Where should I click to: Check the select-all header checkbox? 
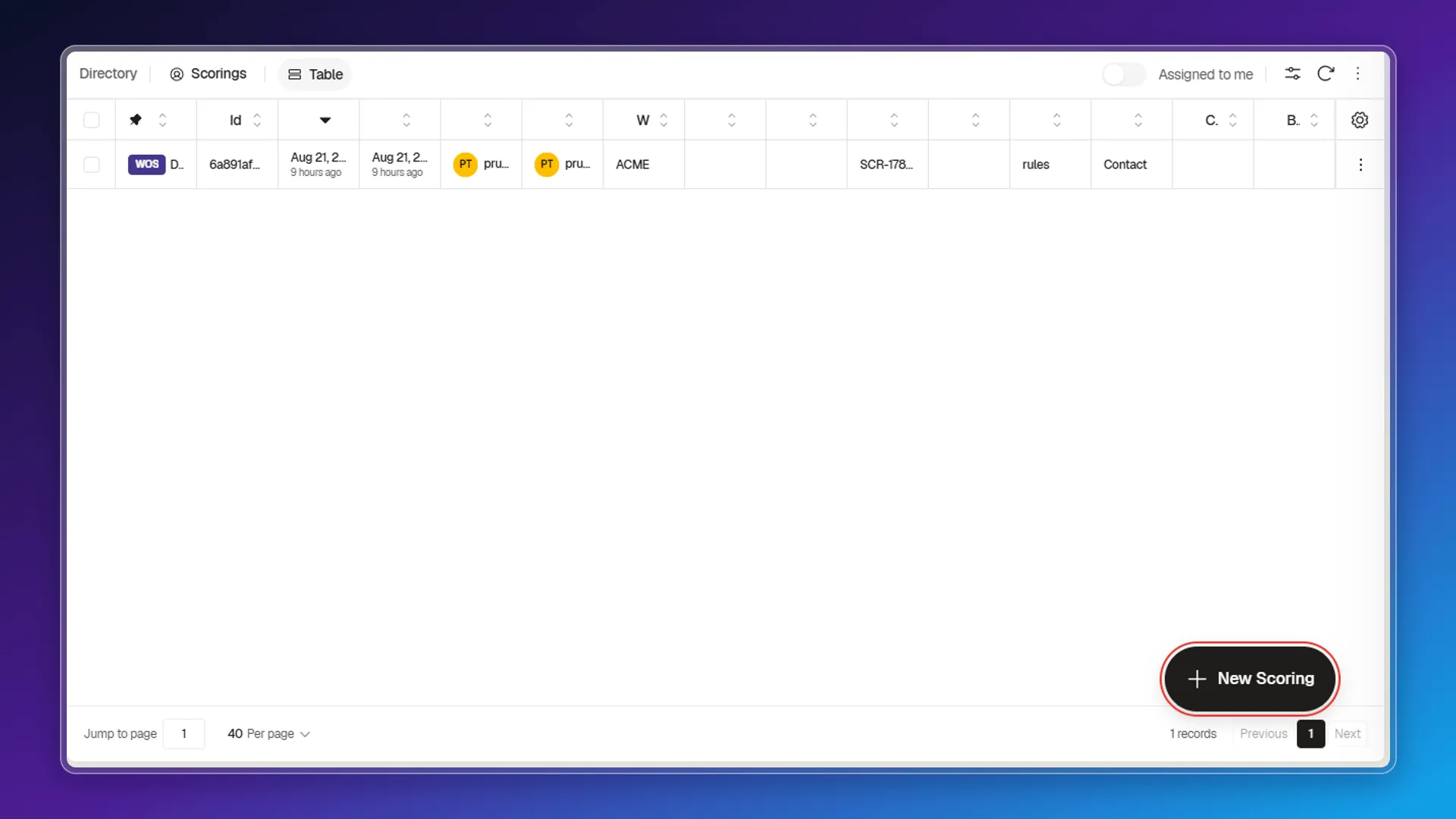pos(92,120)
